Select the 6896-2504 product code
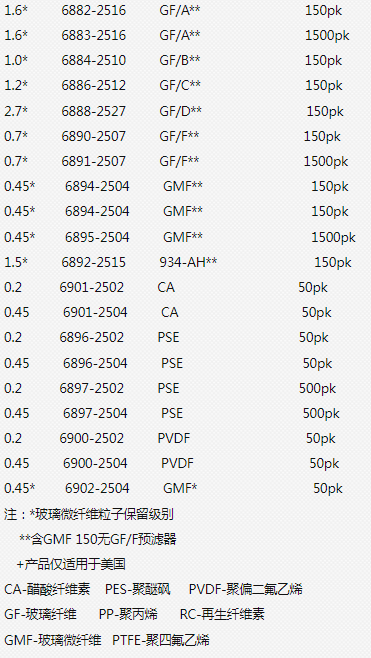This screenshot has width=371, height=658. (95, 363)
